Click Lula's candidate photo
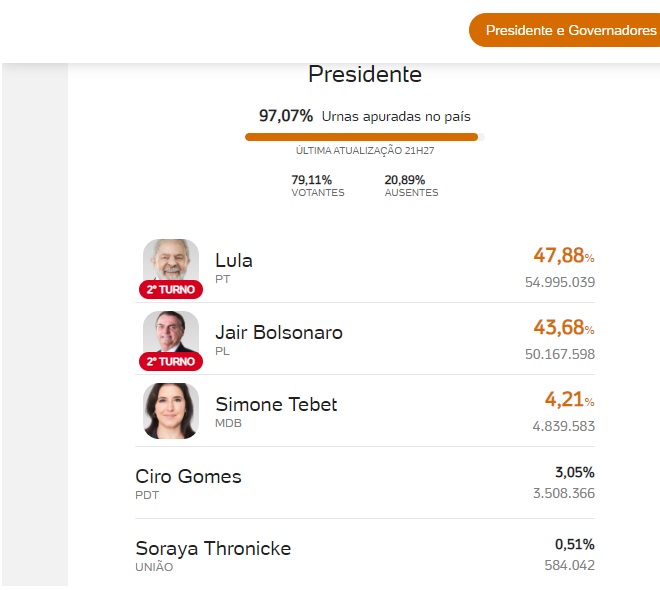Screen dimensions: 660x590 coord(171,262)
